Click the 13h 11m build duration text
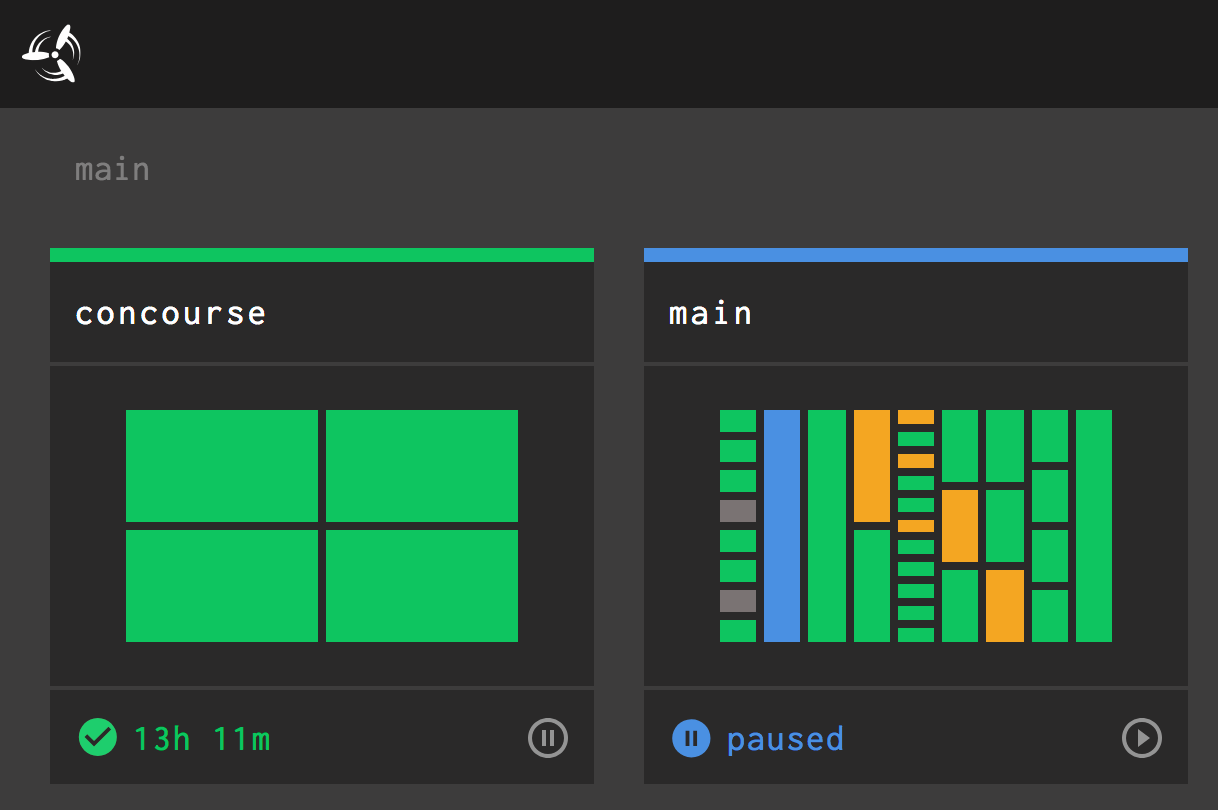This screenshot has height=810, width=1218. 202,739
